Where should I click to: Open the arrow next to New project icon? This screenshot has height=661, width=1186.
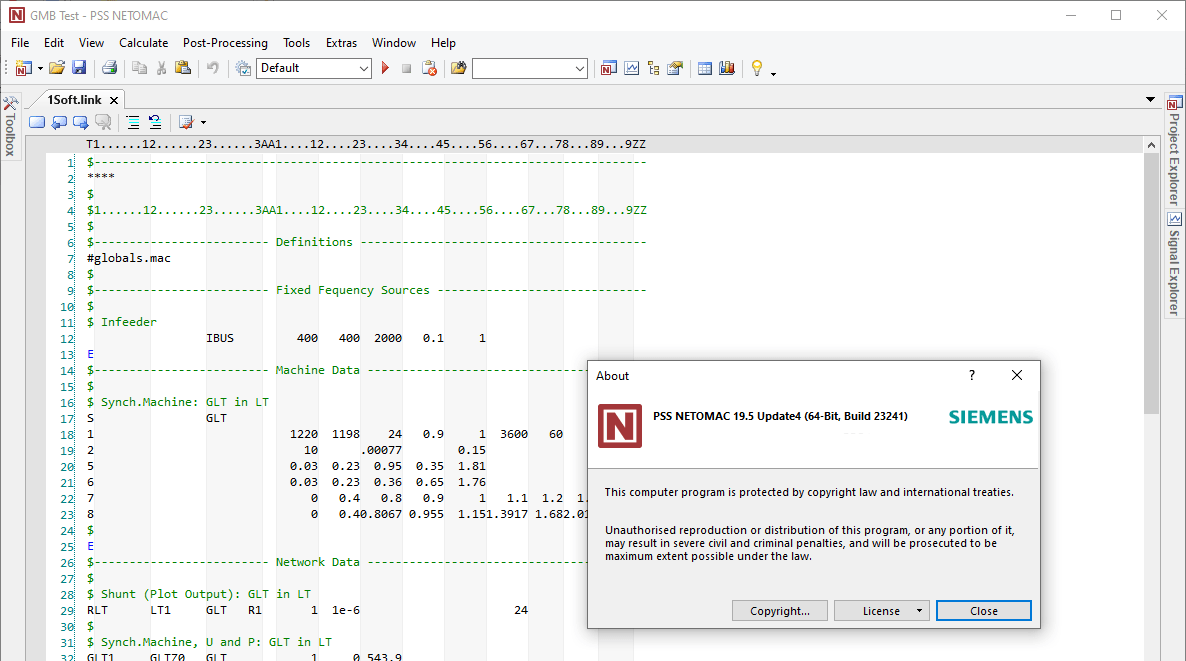tap(40, 69)
